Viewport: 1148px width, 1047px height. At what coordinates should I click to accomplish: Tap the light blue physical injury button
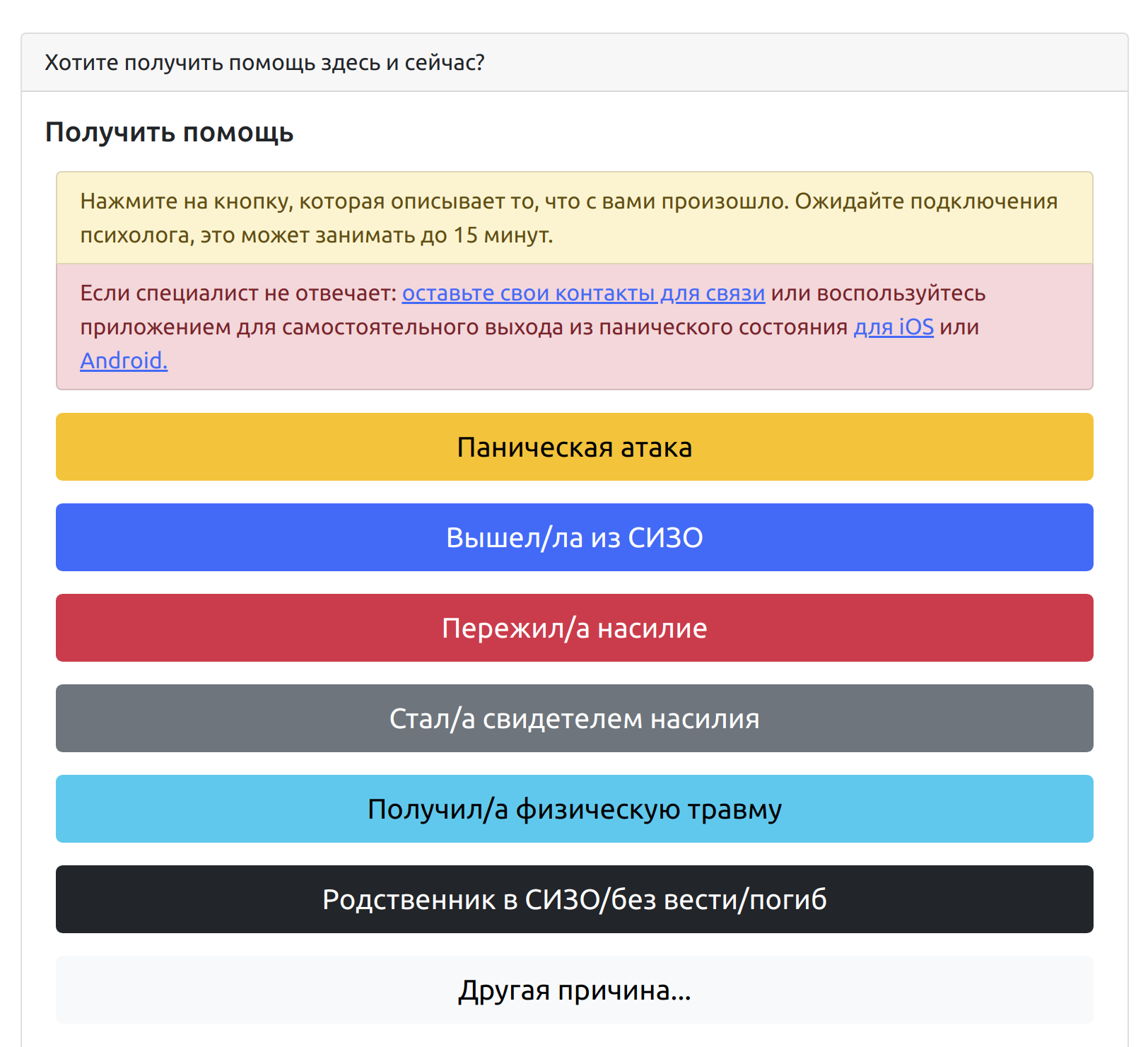click(x=574, y=809)
